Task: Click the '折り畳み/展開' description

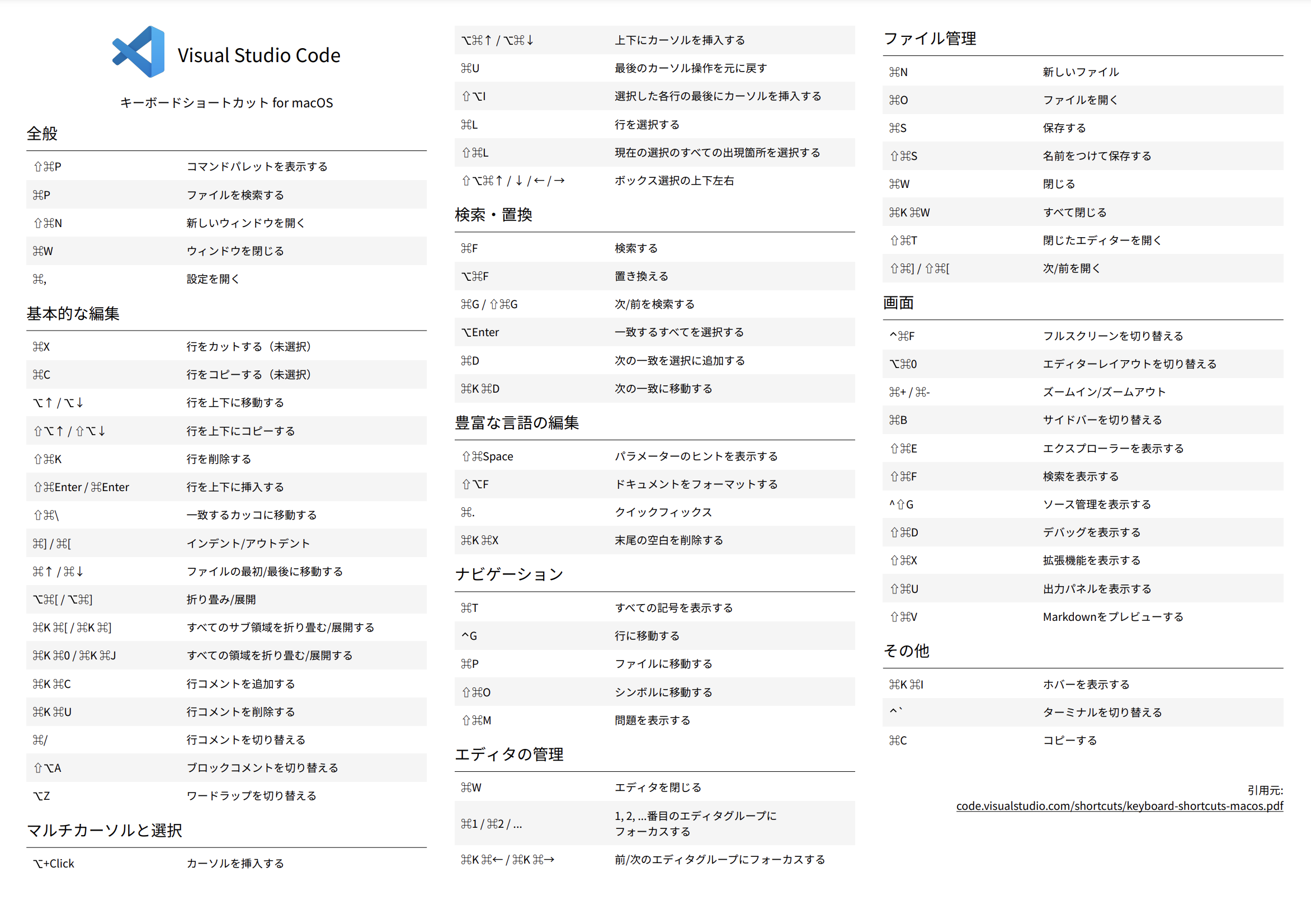Action: pos(221,600)
